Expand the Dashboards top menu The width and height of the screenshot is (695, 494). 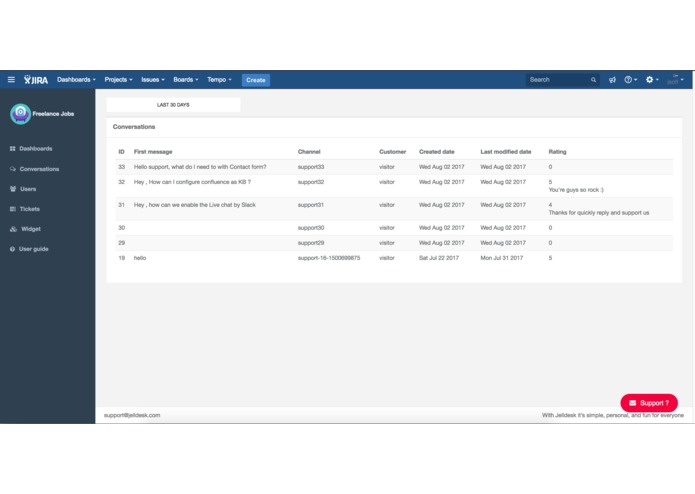click(x=76, y=80)
